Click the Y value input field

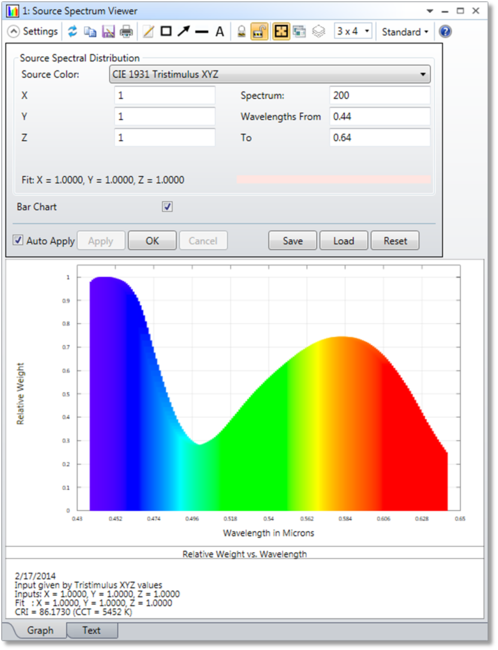tap(165, 116)
